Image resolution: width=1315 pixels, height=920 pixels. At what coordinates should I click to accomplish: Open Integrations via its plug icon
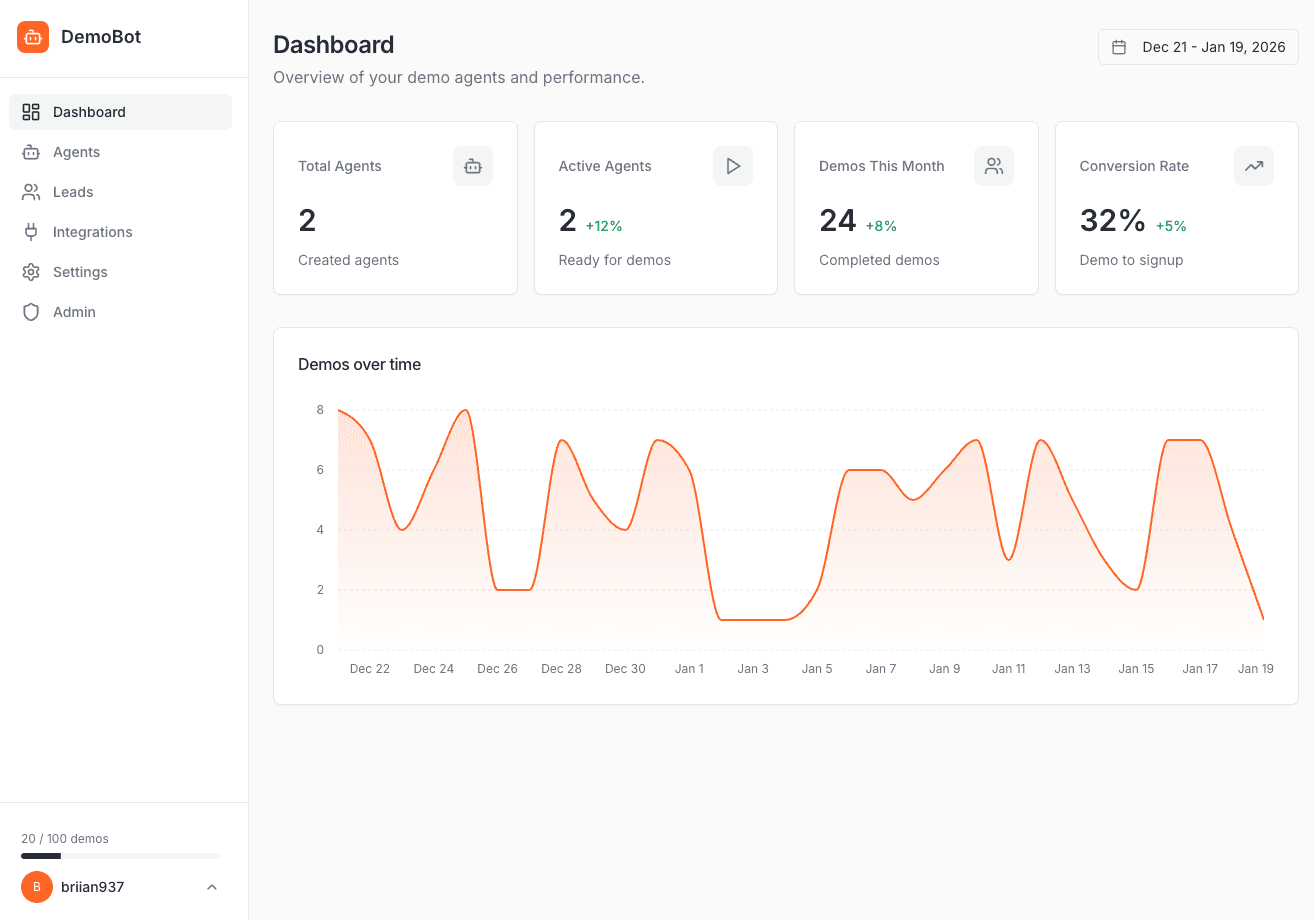click(x=30, y=231)
